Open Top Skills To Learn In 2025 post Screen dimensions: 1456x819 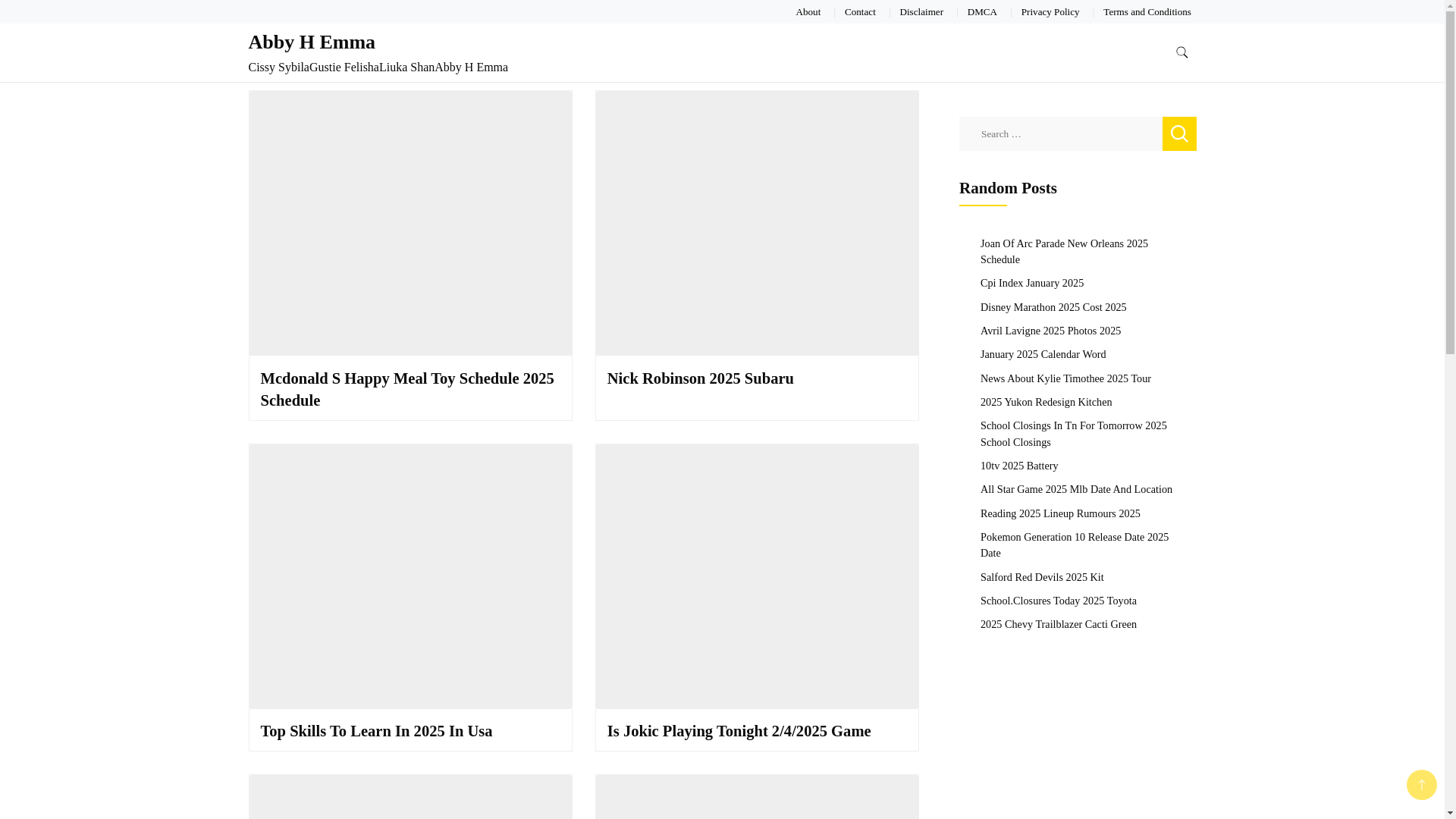[x=376, y=731]
